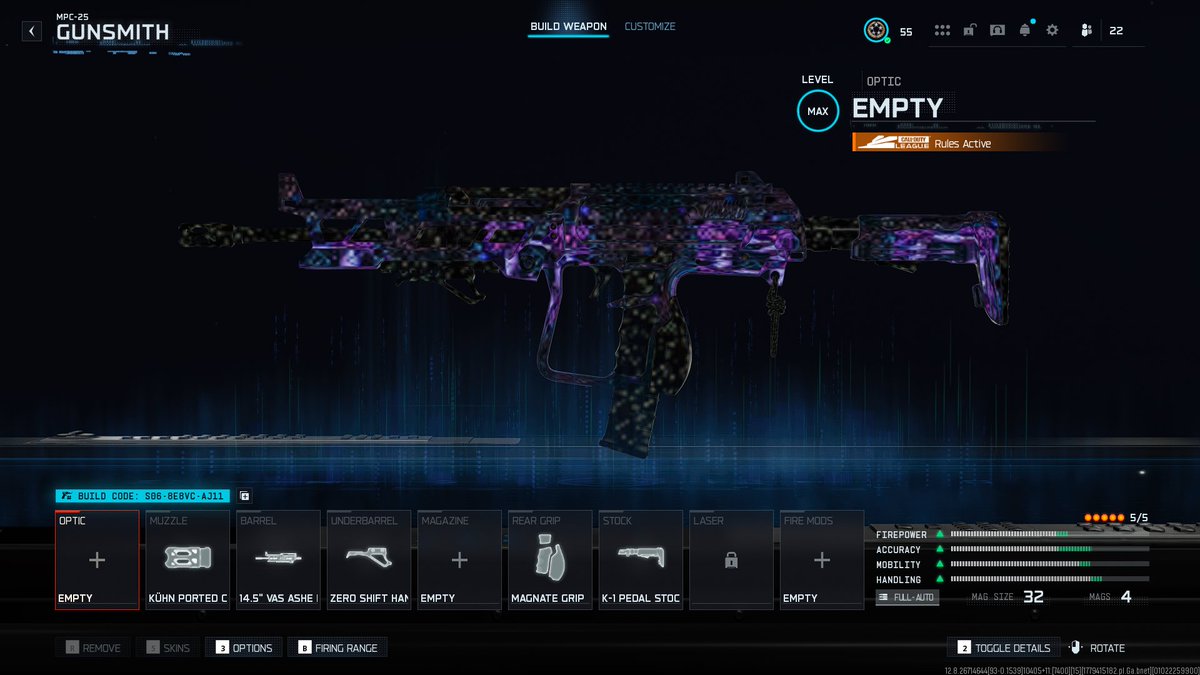Click the Full-Auto fire mode label
Image resolution: width=1200 pixels, height=675 pixels.
click(x=907, y=597)
